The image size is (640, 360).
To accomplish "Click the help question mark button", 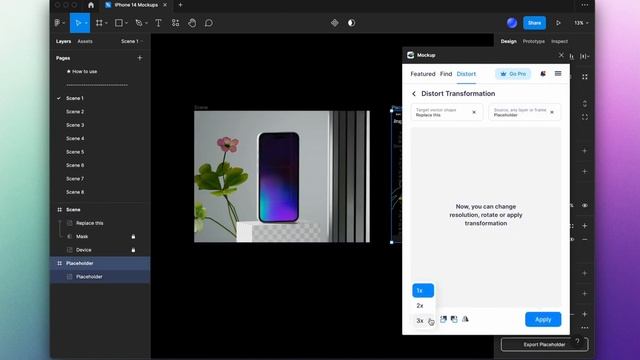I will [577, 341].
